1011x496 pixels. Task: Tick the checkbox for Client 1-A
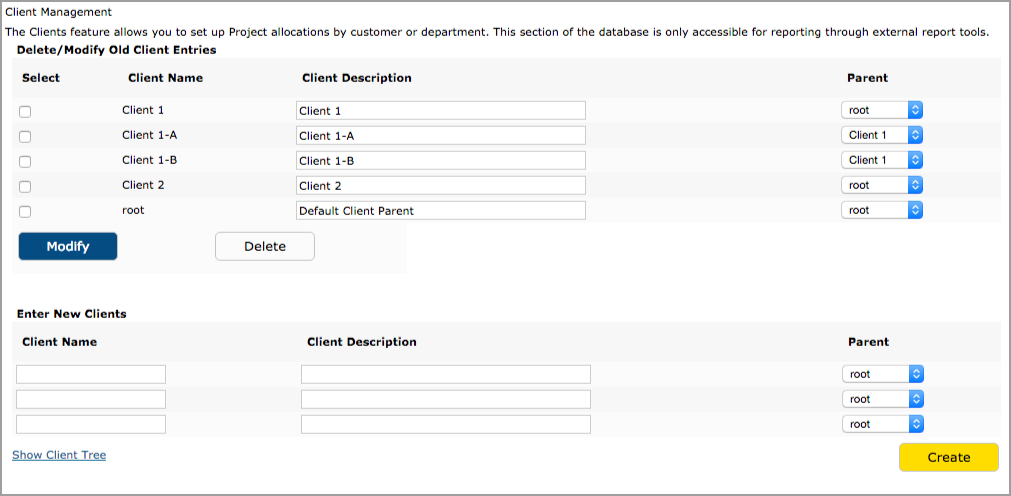click(x=25, y=137)
